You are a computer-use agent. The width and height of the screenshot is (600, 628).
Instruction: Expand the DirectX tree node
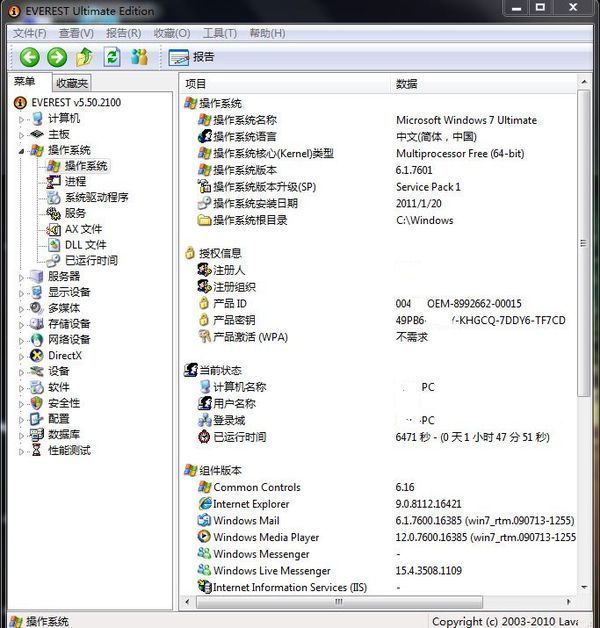21,356
